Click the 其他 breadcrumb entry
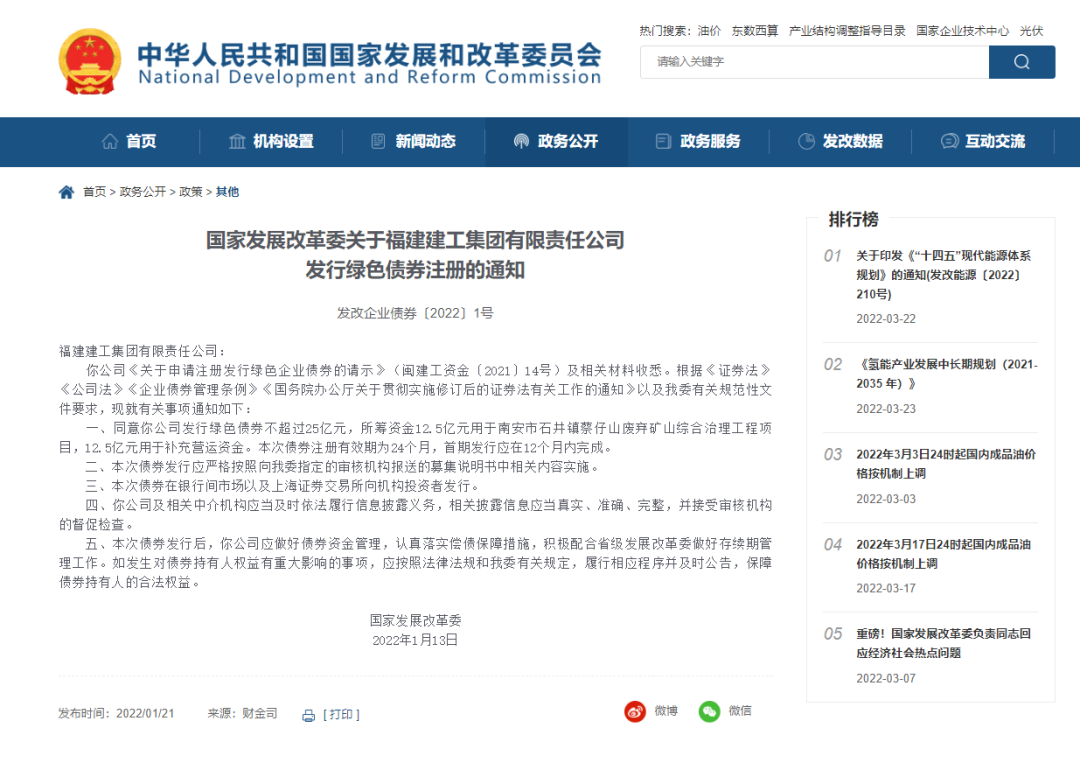 [226, 191]
